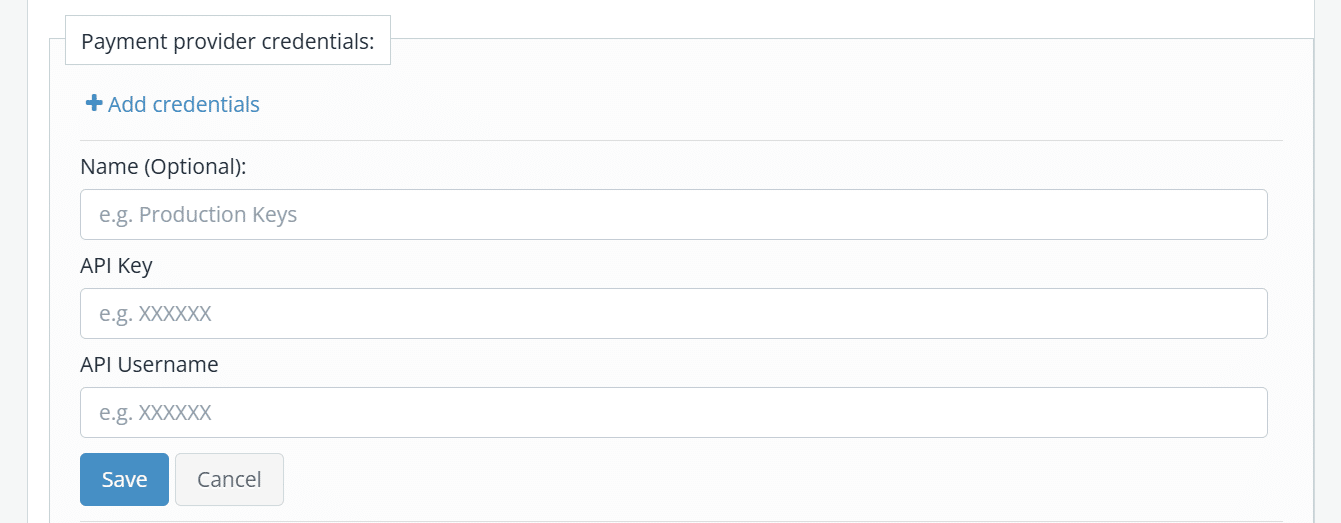Select the blue plus symbol in the credentials panel
The width and height of the screenshot is (1341, 523).
tap(94, 103)
